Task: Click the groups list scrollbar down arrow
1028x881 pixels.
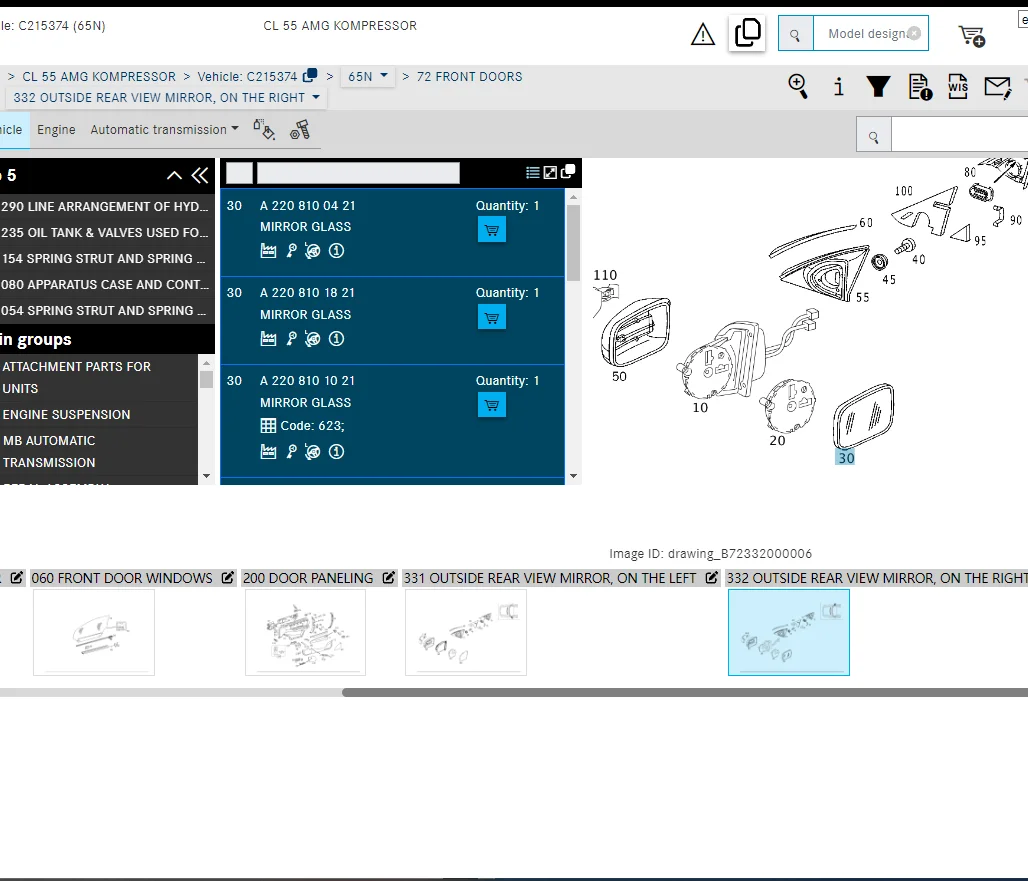Action: click(207, 476)
